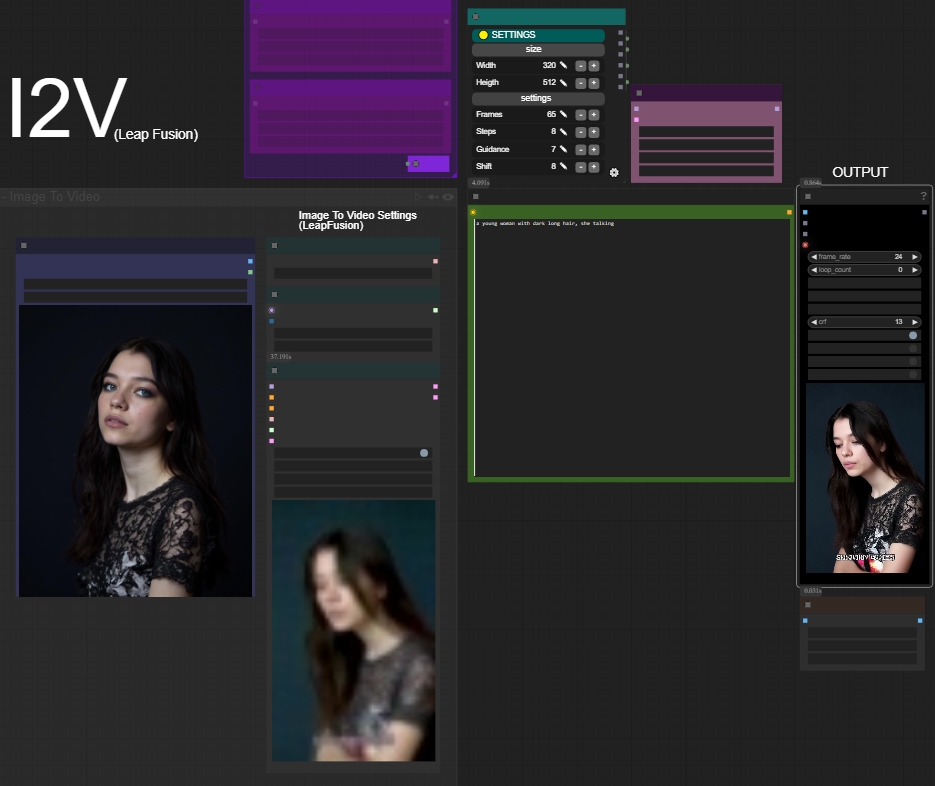Click the bypass icon in Image To Video group header

[x=433, y=197]
